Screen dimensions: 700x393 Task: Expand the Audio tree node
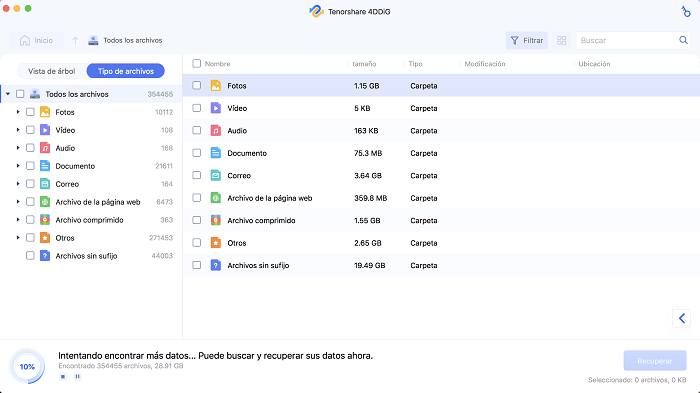pyautogui.click(x=18, y=147)
